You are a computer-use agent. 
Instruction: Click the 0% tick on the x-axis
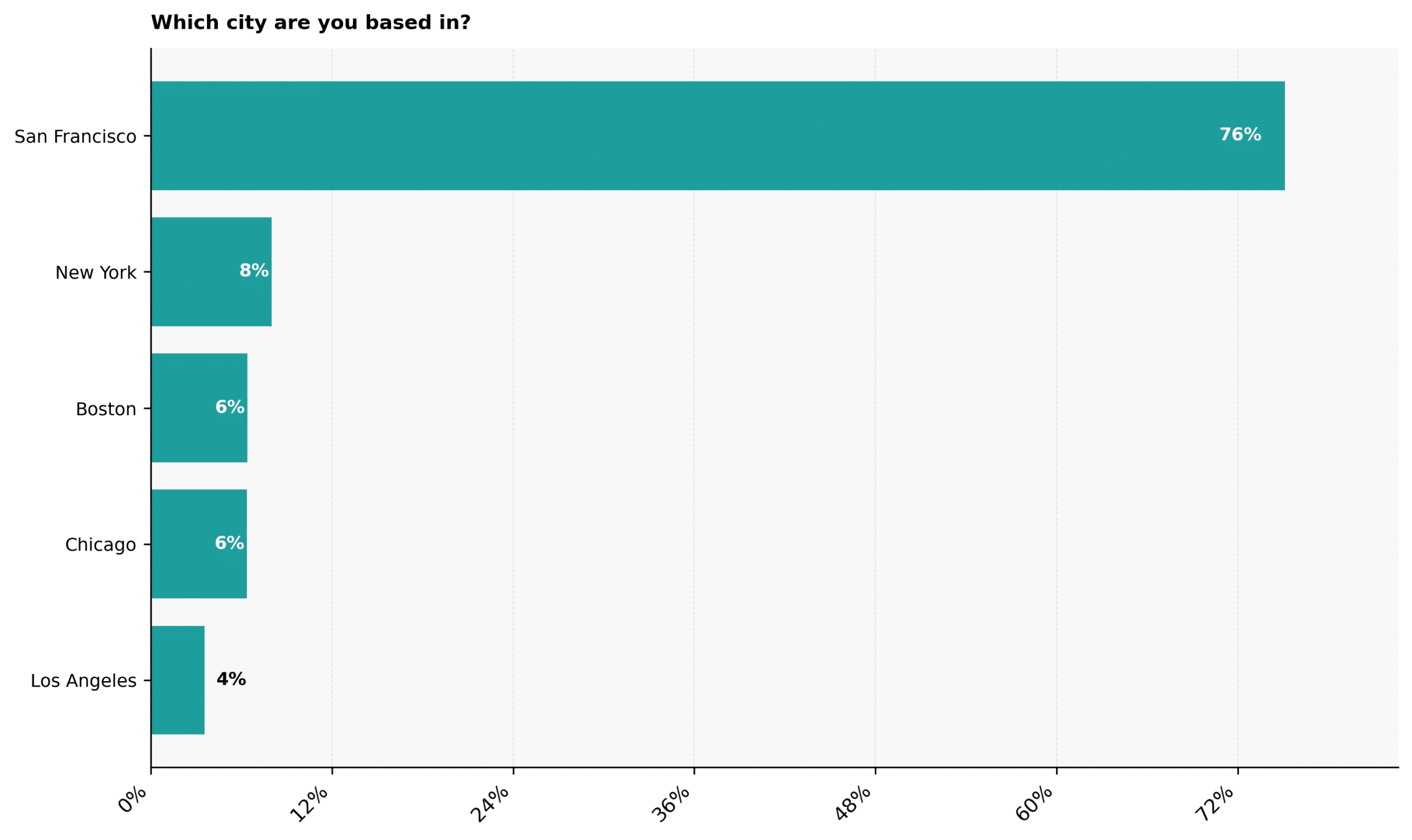[133, 799]
